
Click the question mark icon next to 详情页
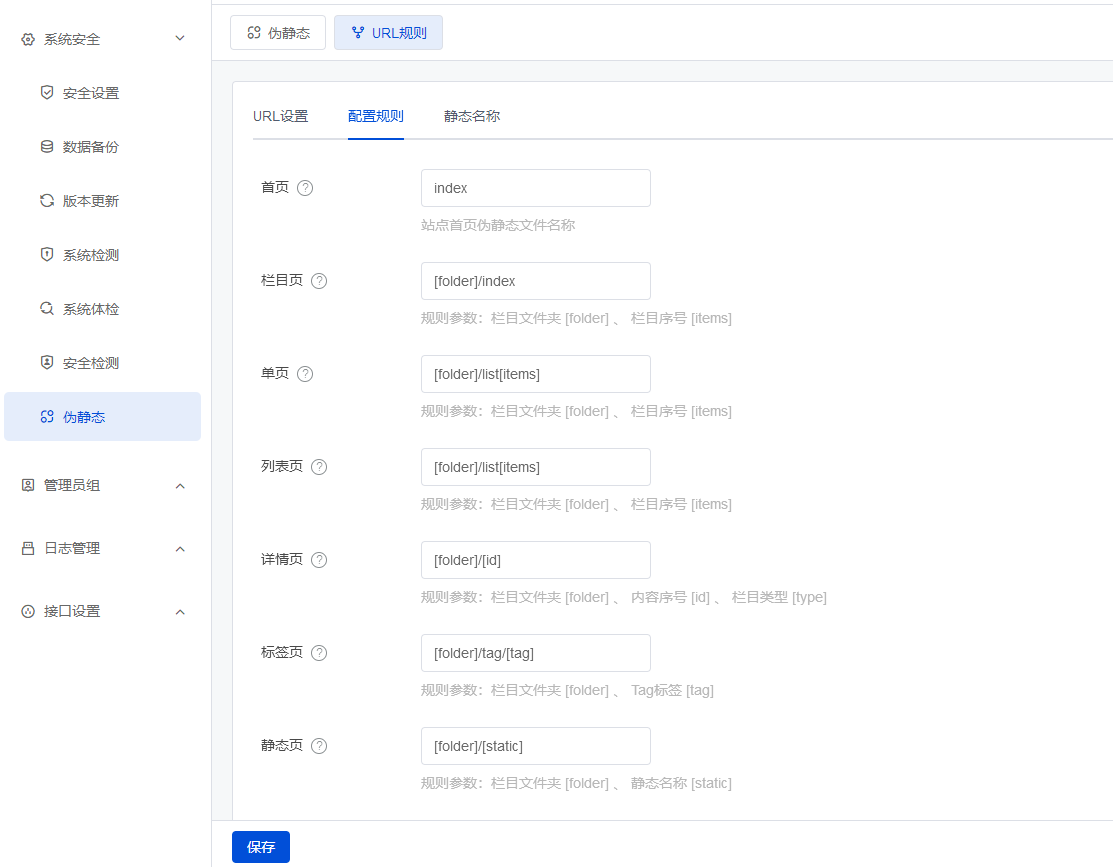tap(319, 560)
